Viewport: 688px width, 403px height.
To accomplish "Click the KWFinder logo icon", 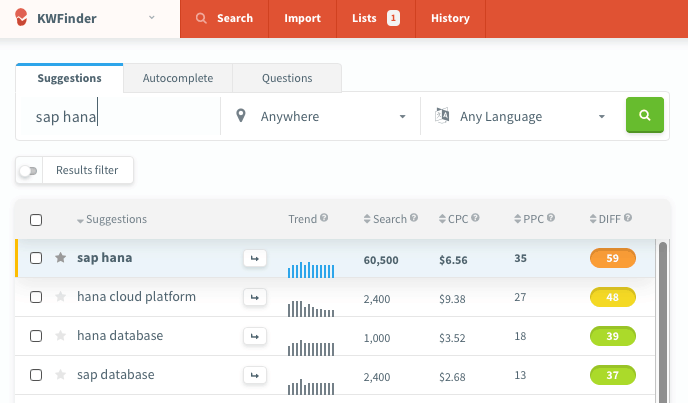I will point(21,18).
